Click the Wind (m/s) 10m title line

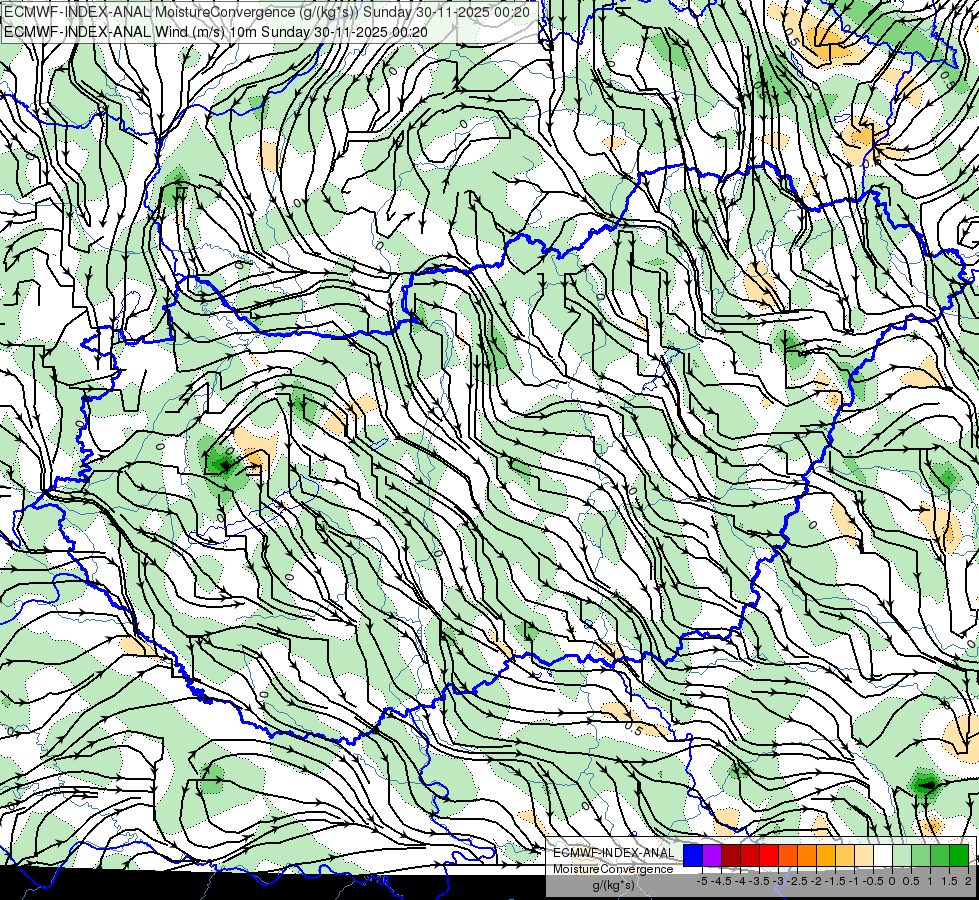click(x=216, y=31)
